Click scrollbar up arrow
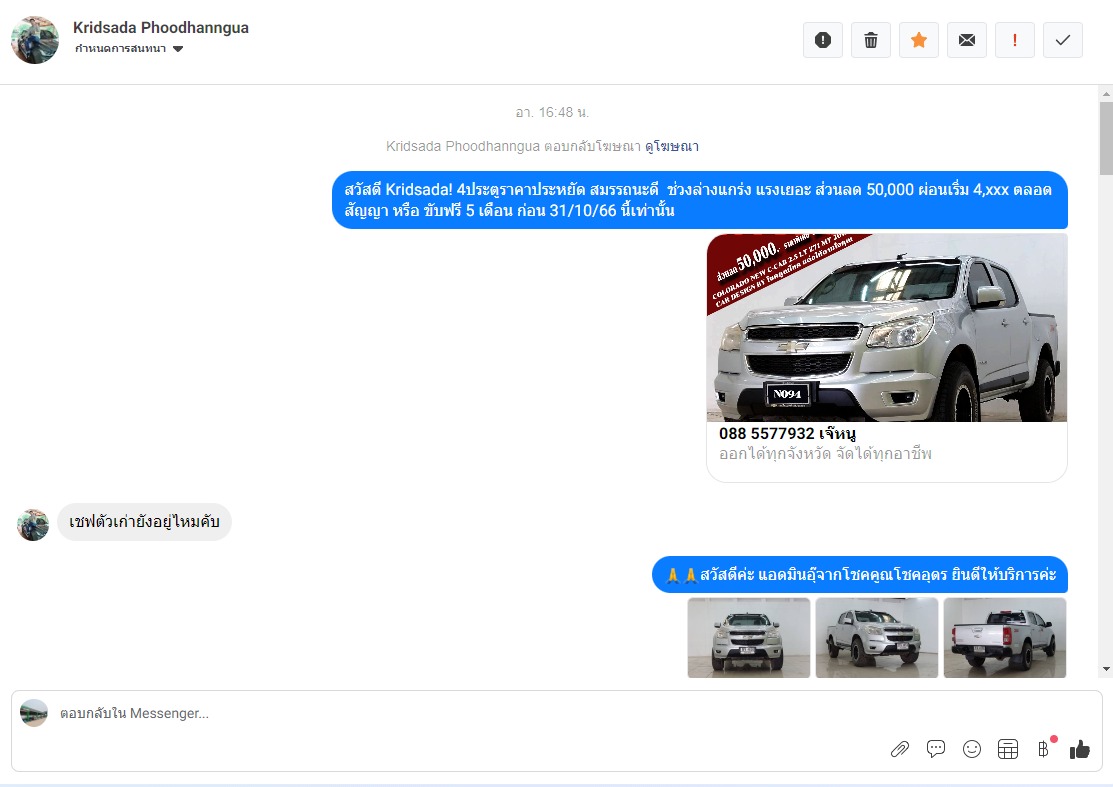 pyautogui.click(x=1106, y=94)
